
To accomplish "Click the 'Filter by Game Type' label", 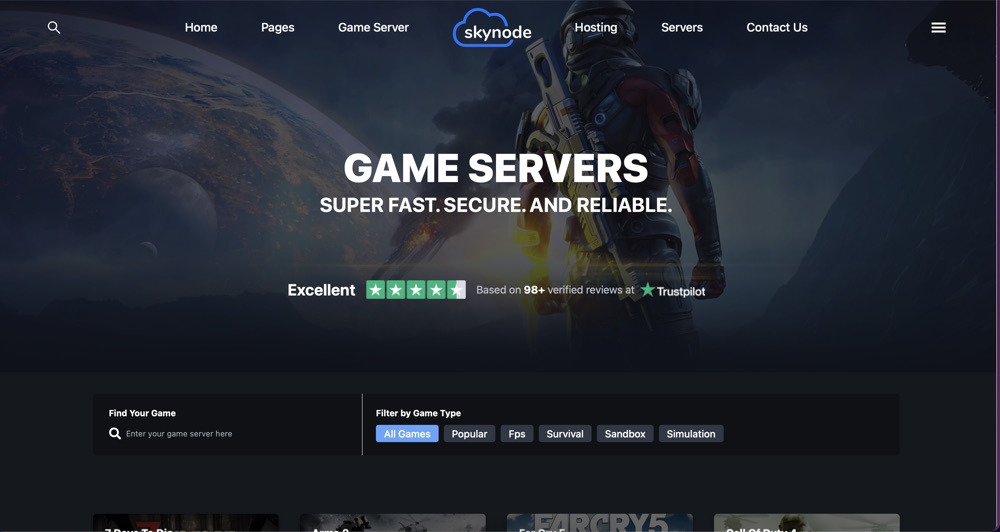I will 418,413.
